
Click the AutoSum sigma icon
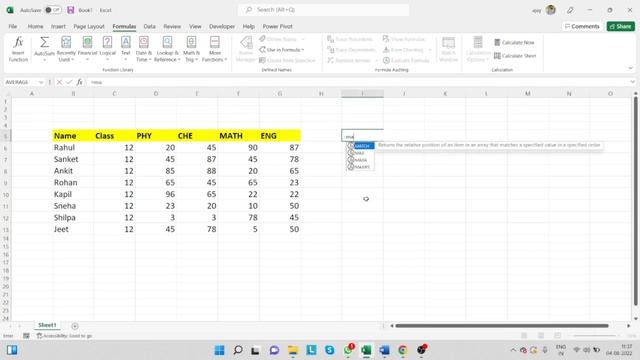44,42
